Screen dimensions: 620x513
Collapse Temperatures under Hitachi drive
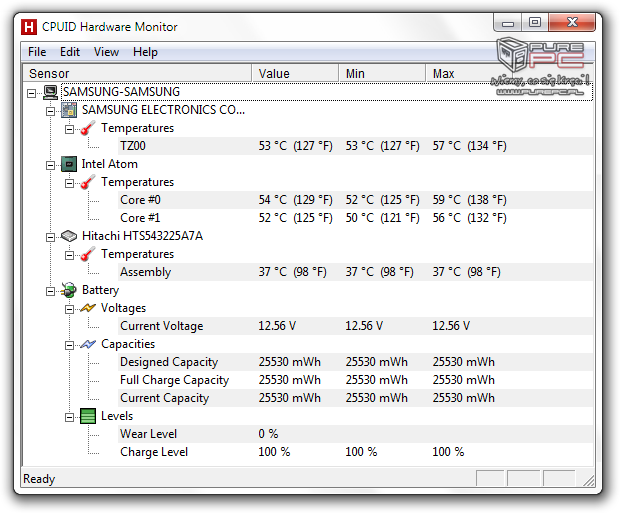(69, 256)
